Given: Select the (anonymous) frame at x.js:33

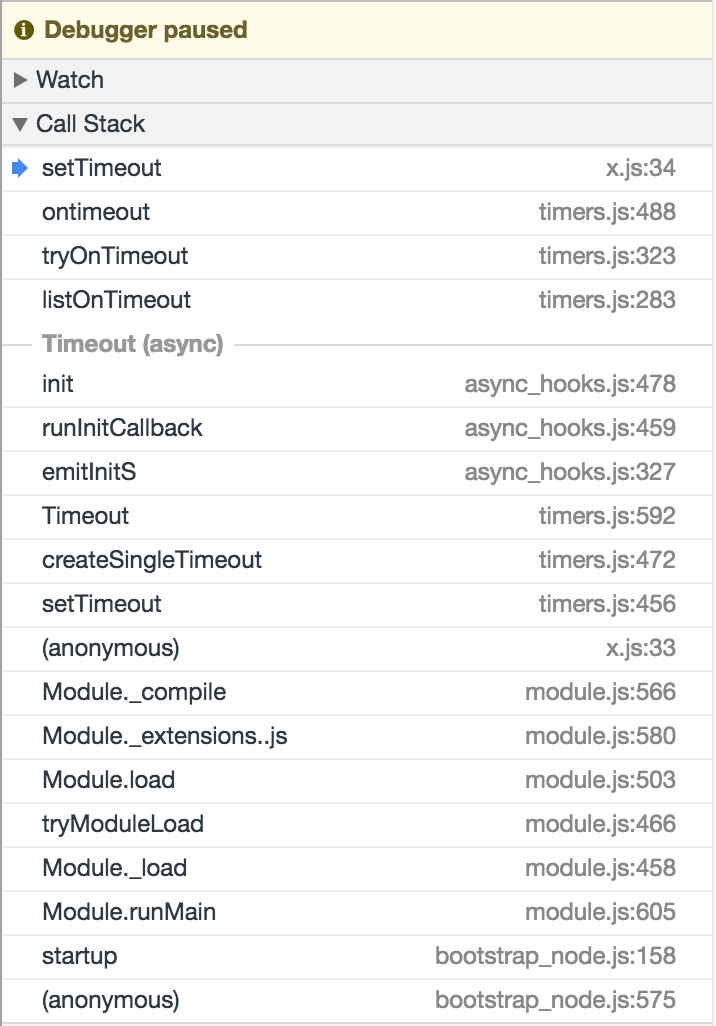Looking at the screenshot, I should (357, 648).
